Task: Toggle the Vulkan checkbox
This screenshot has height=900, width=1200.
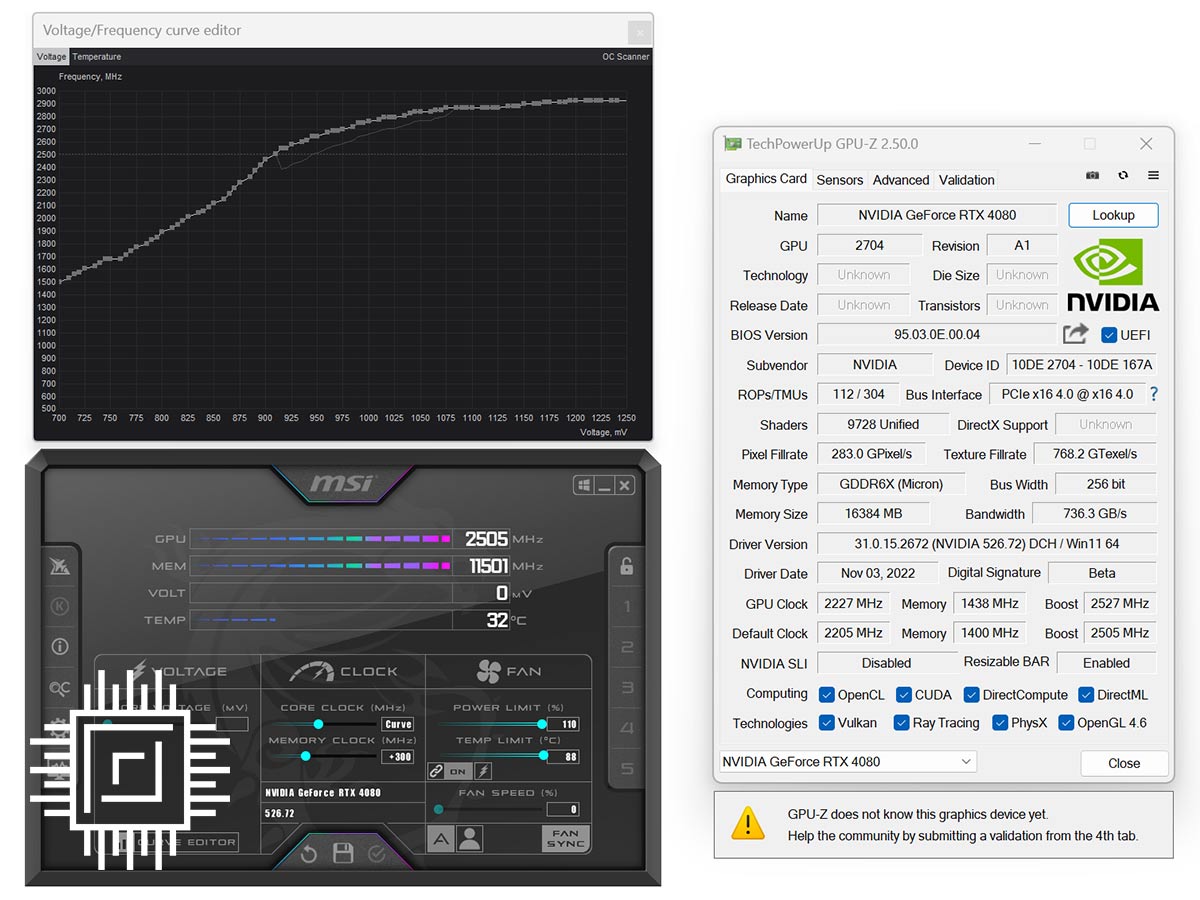Action: point(827,722)
